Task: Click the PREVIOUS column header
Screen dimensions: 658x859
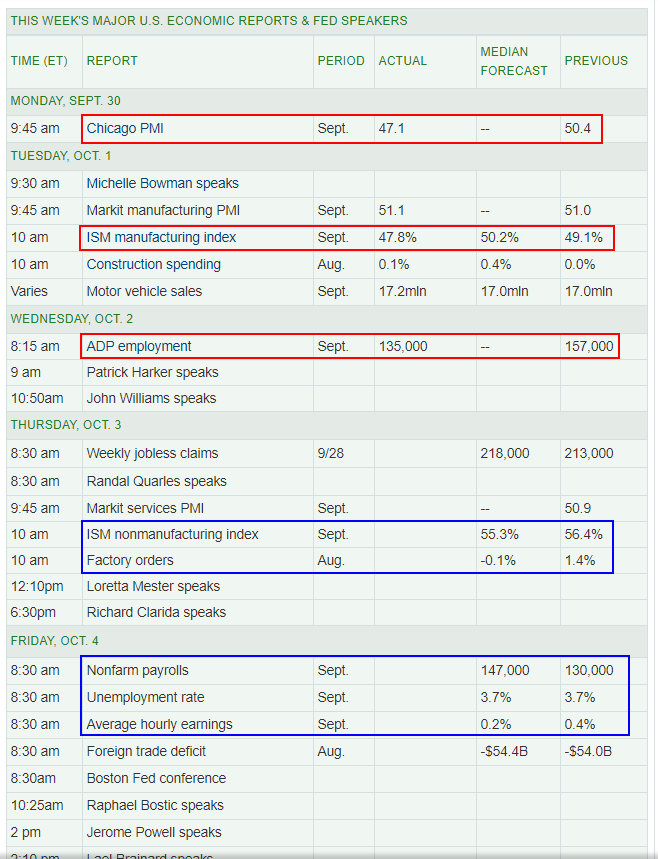Action: click(596, 61)
